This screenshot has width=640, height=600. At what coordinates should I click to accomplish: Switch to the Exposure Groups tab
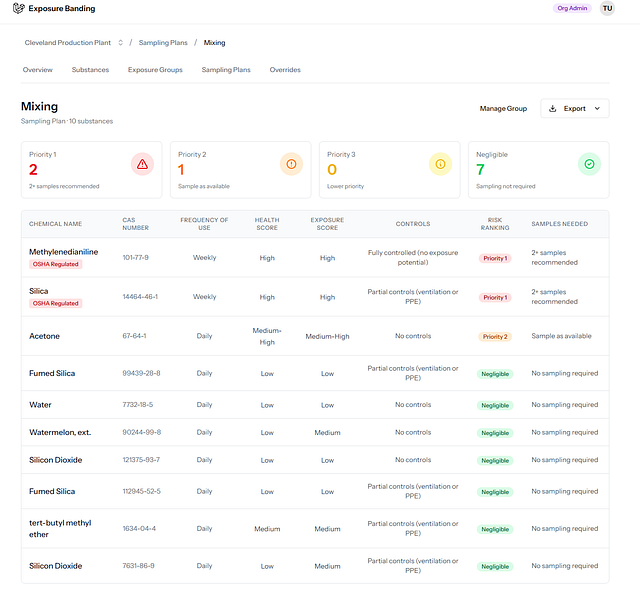point(155,70)
